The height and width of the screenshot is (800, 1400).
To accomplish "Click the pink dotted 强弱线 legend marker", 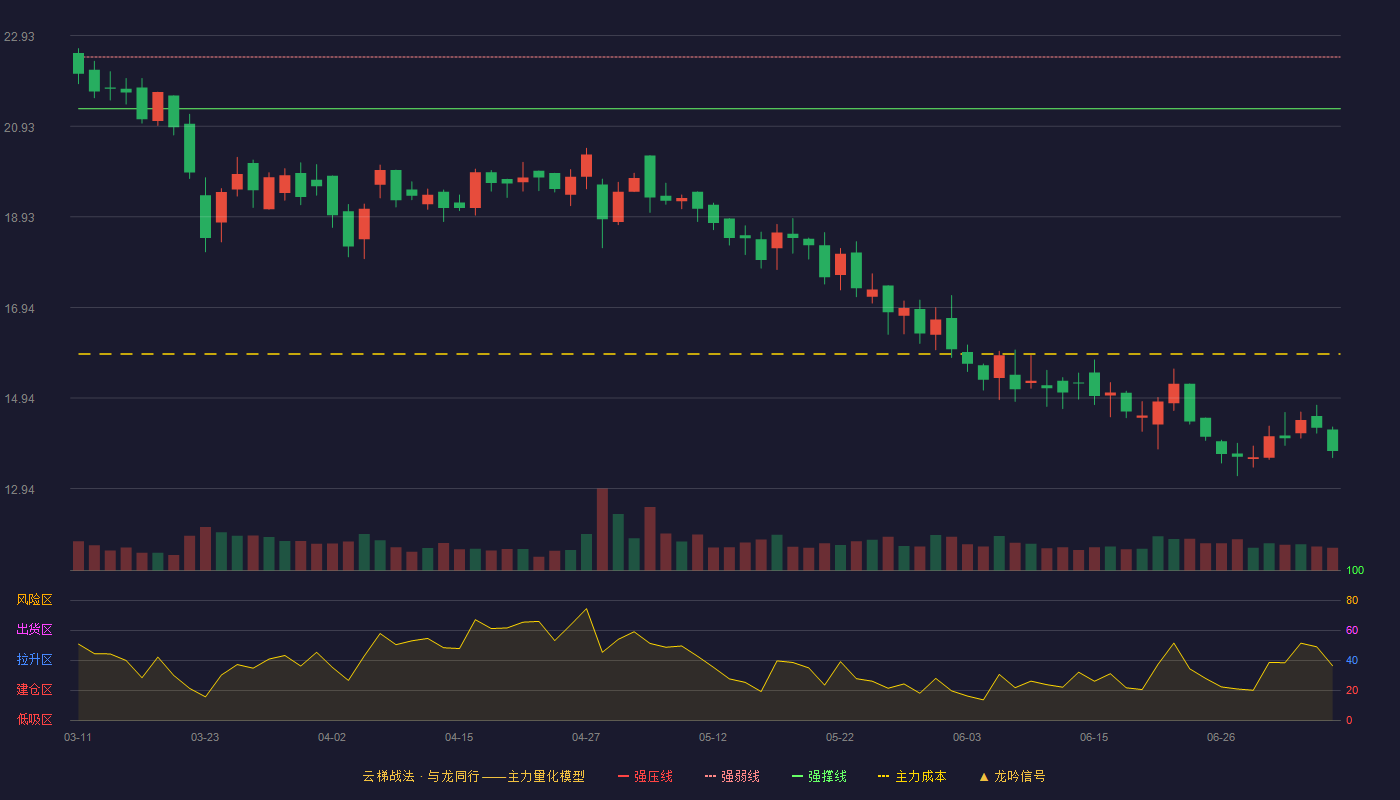I will (x=711, y=776).
